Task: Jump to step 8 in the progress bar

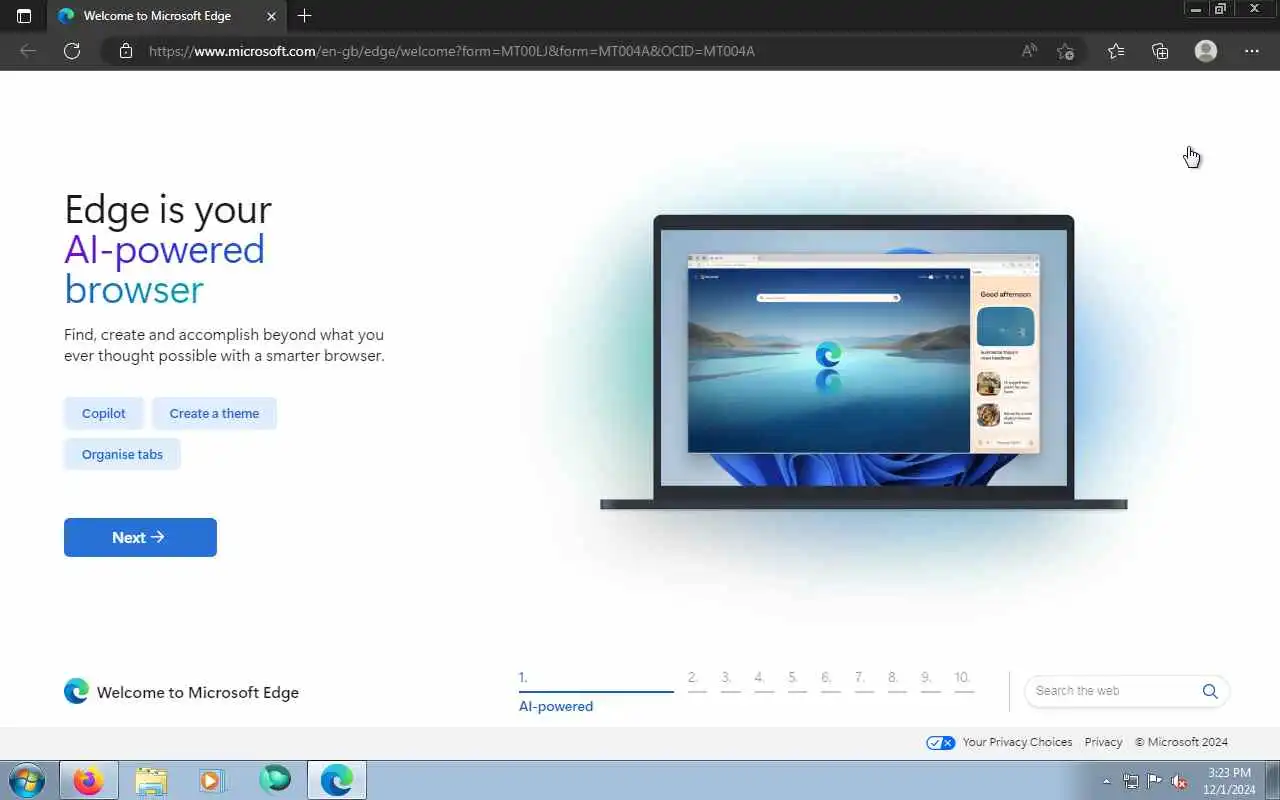Action: coord(897,680)
